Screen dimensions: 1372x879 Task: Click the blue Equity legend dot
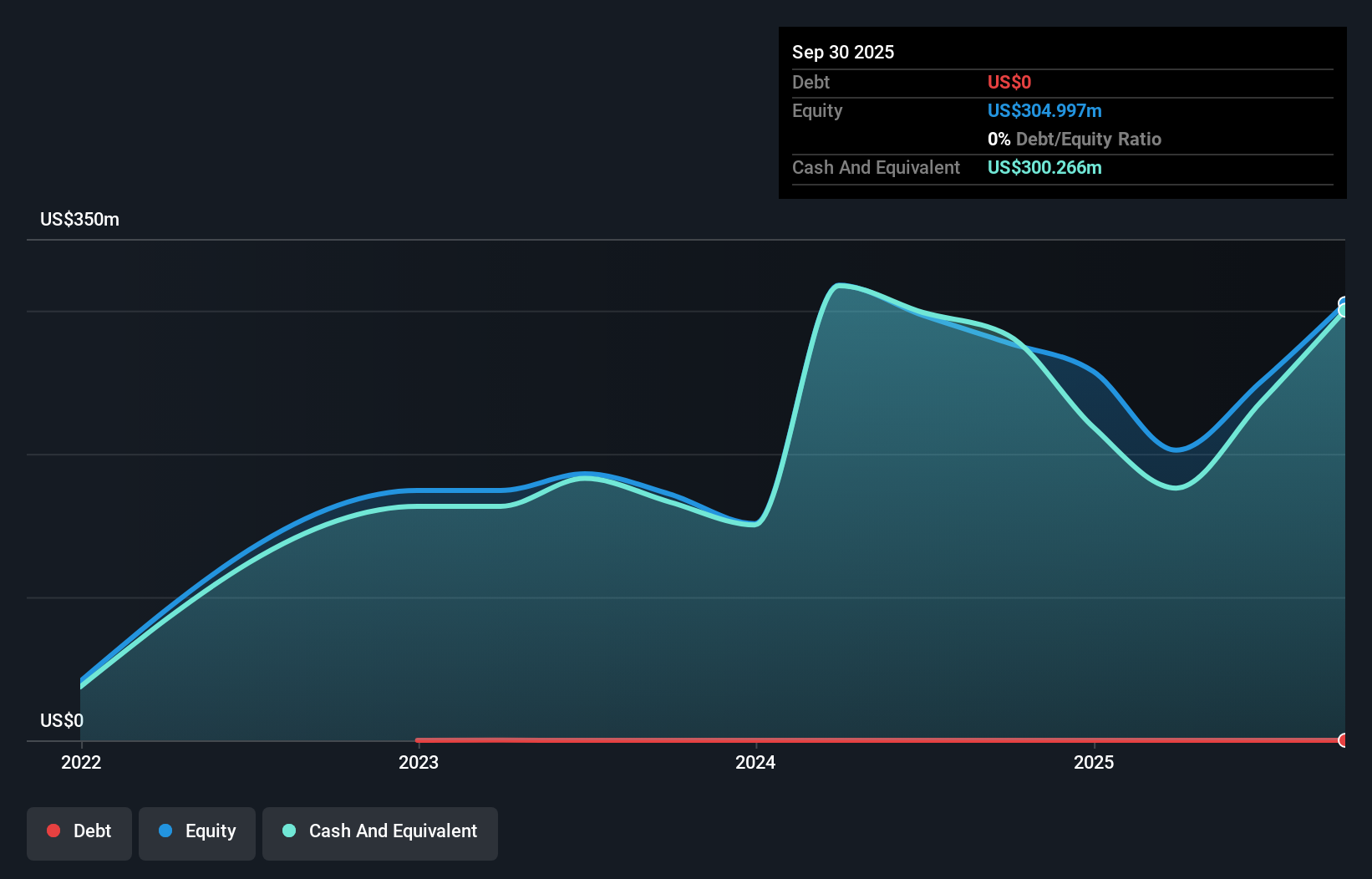click(165, 831)
